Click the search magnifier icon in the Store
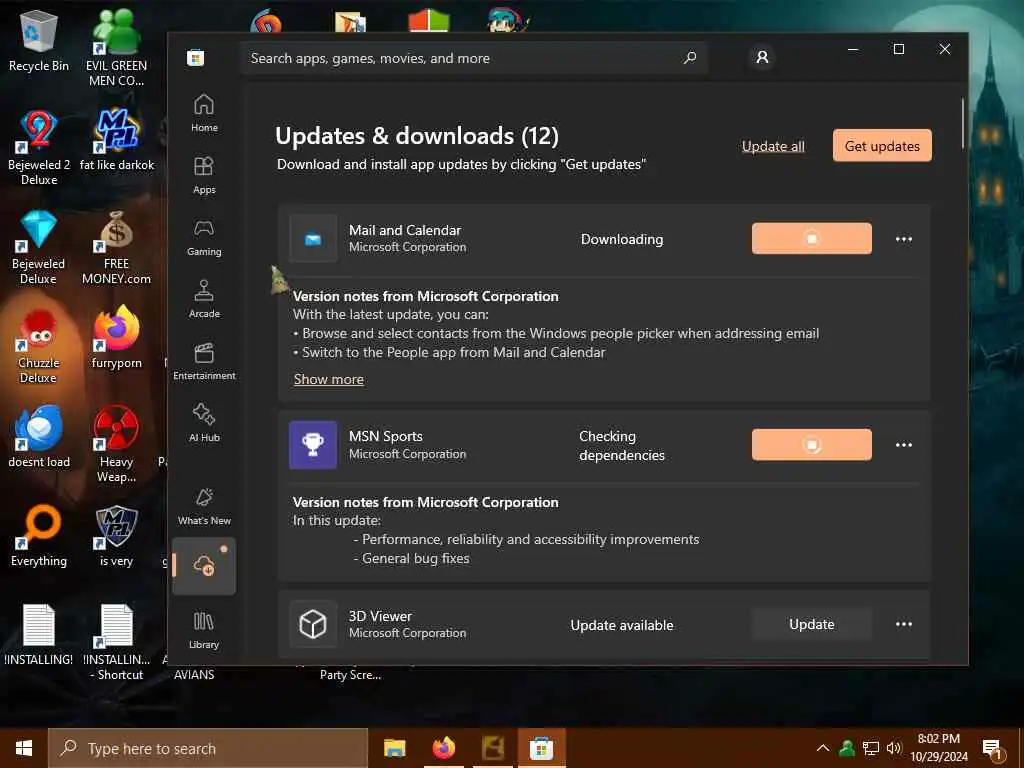This screenshot has width=1024, height=768. pyautogui.click(x=690, y=58)
